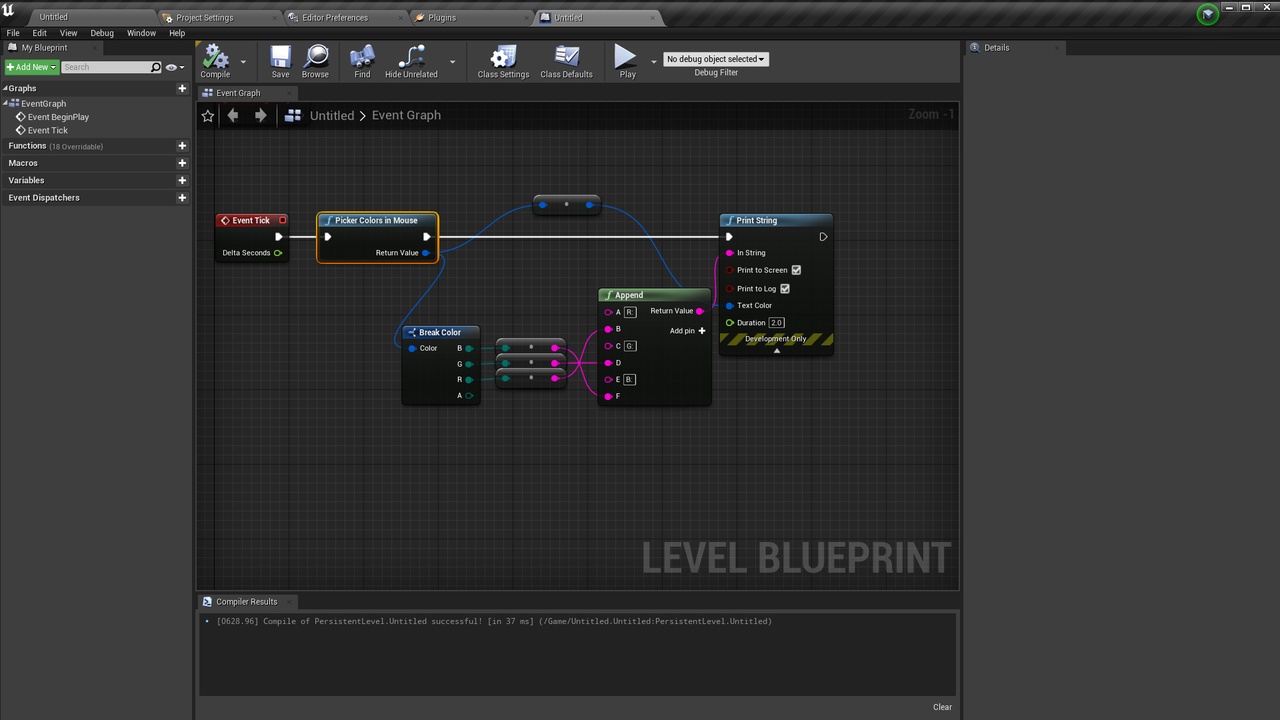Click the Add pin plus on Append node
The height and width of the screenshot is (720, 1280).
tap(702, 331)
